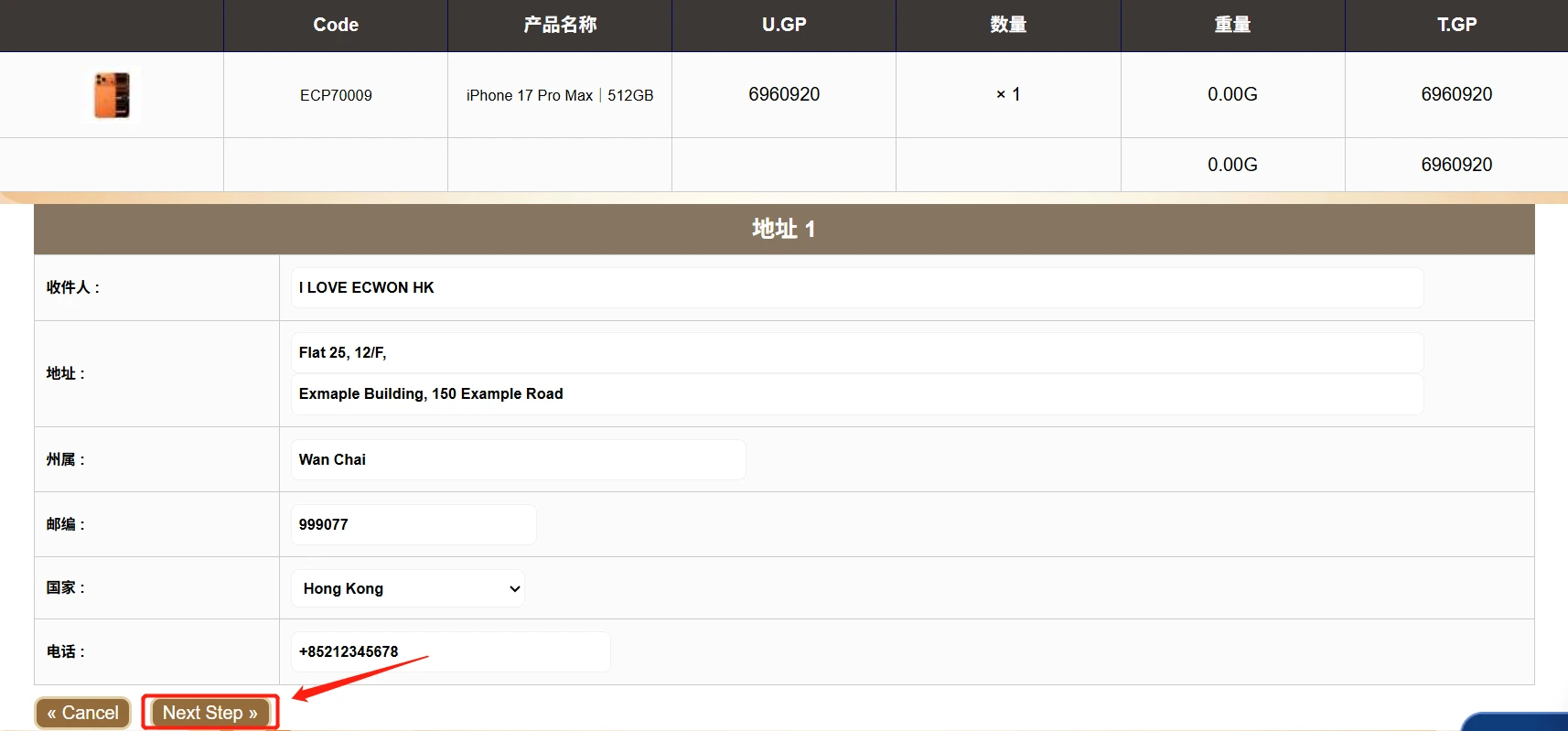Focus the recipient field with I LOVE ECWON HK

coord(856,288)
